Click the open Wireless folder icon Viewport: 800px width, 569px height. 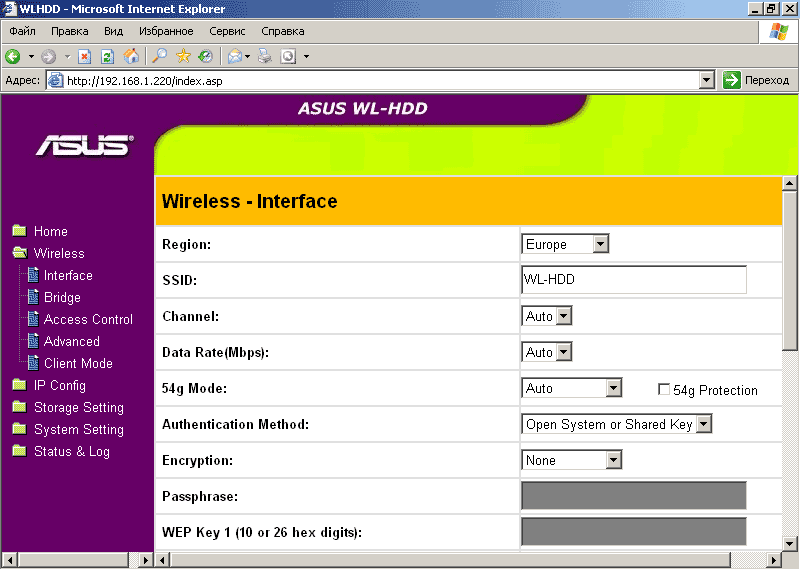click(20, 253)
